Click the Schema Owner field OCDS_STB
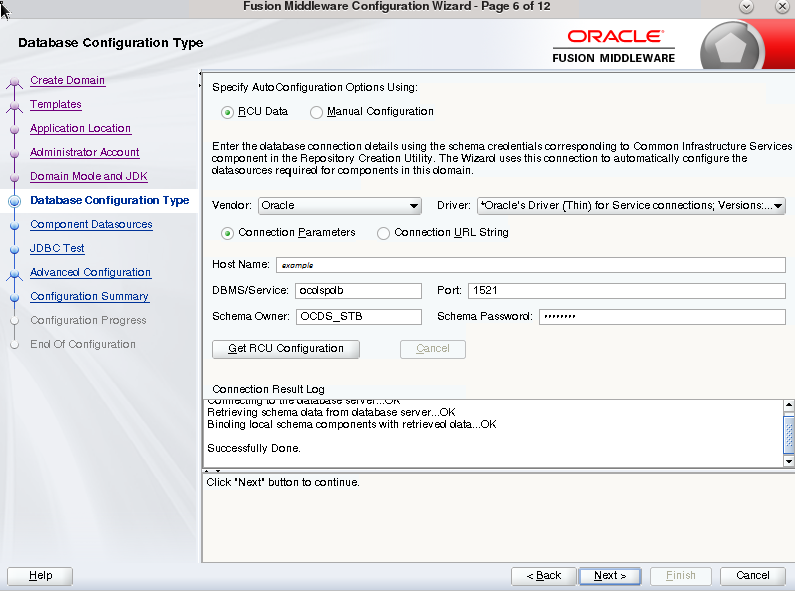 (x=359, y=317)
